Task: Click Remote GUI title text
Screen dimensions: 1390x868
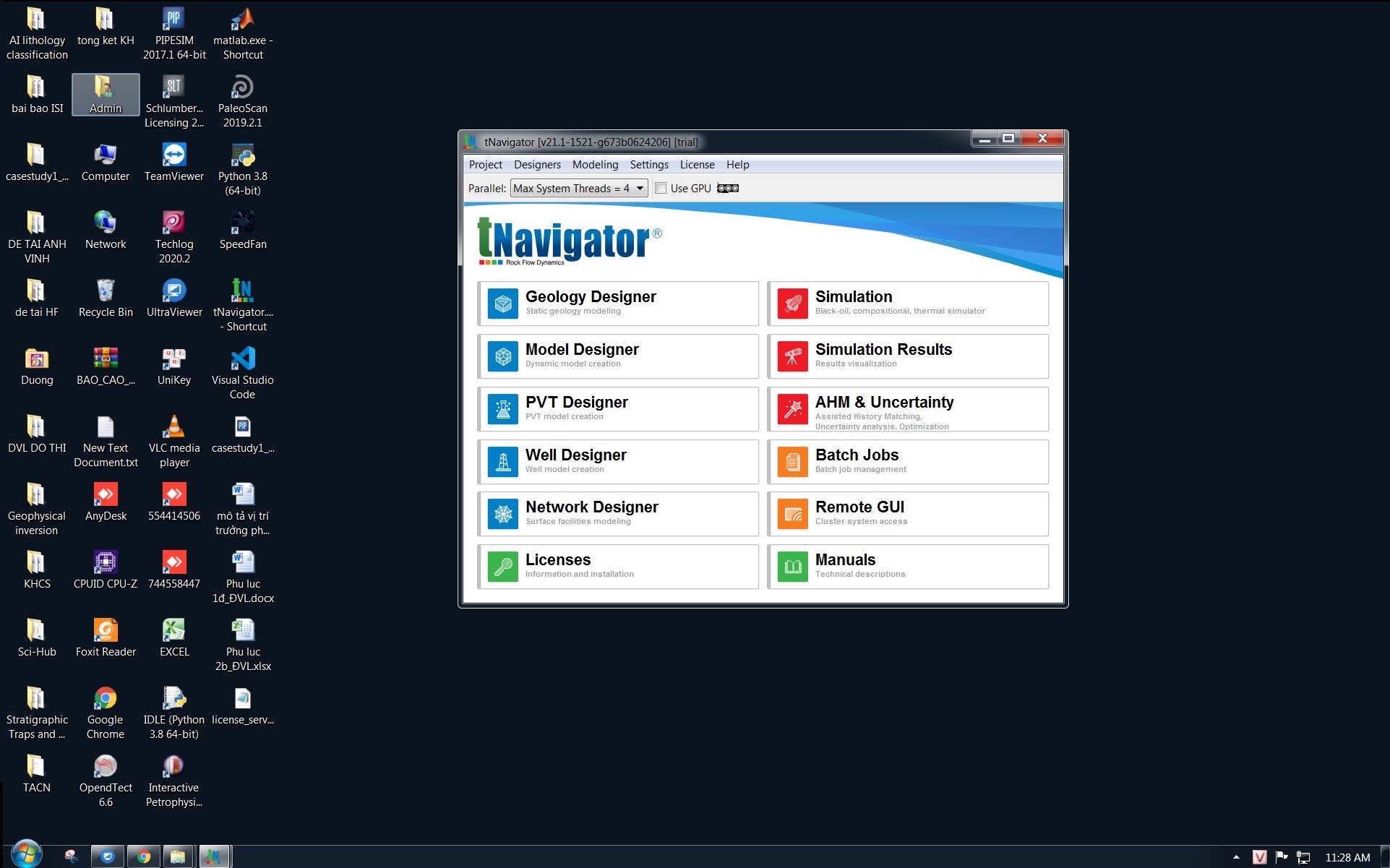Action: (859, 507)
